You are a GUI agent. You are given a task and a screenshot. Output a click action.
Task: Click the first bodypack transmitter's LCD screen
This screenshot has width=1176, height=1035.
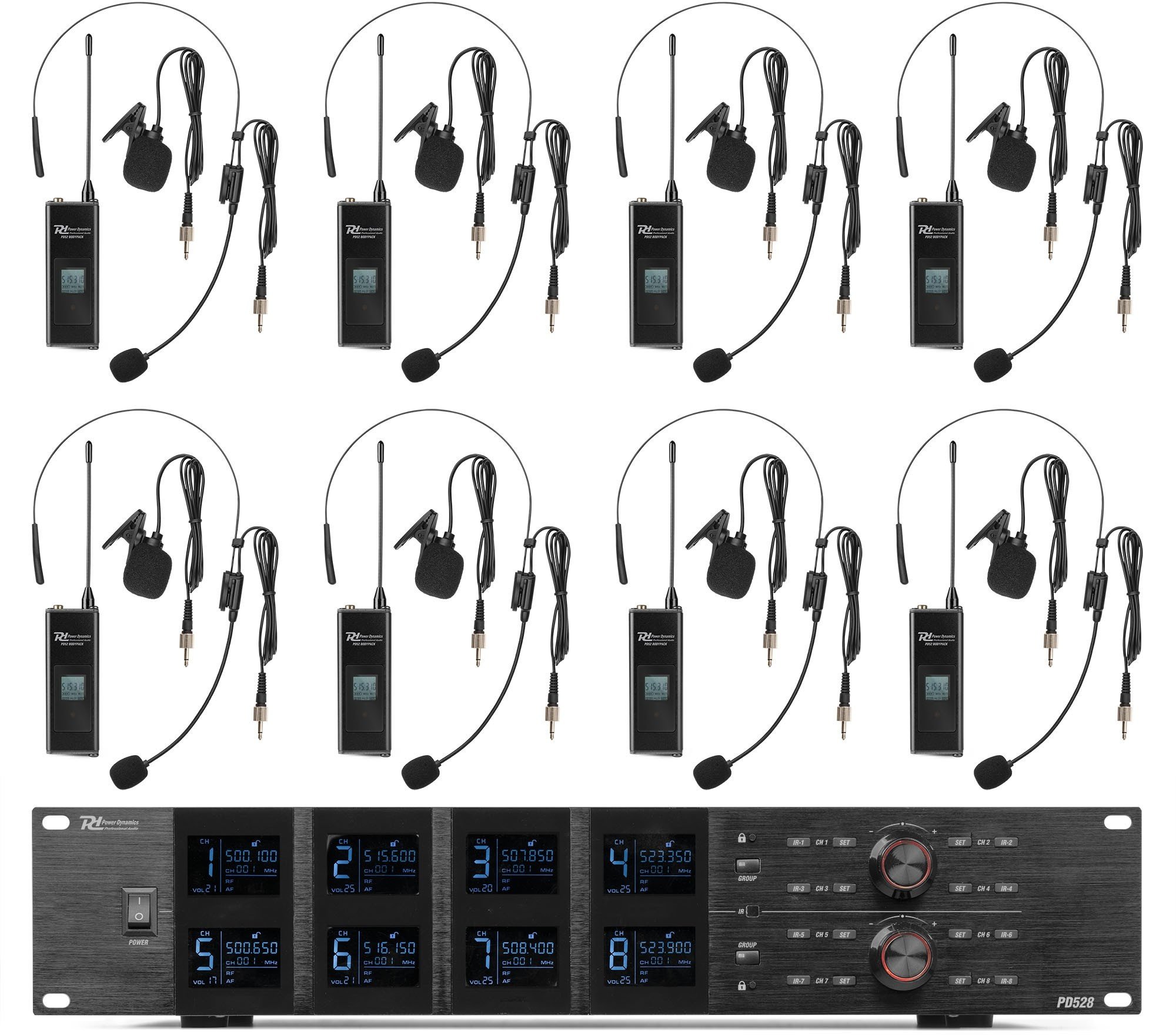73,281
